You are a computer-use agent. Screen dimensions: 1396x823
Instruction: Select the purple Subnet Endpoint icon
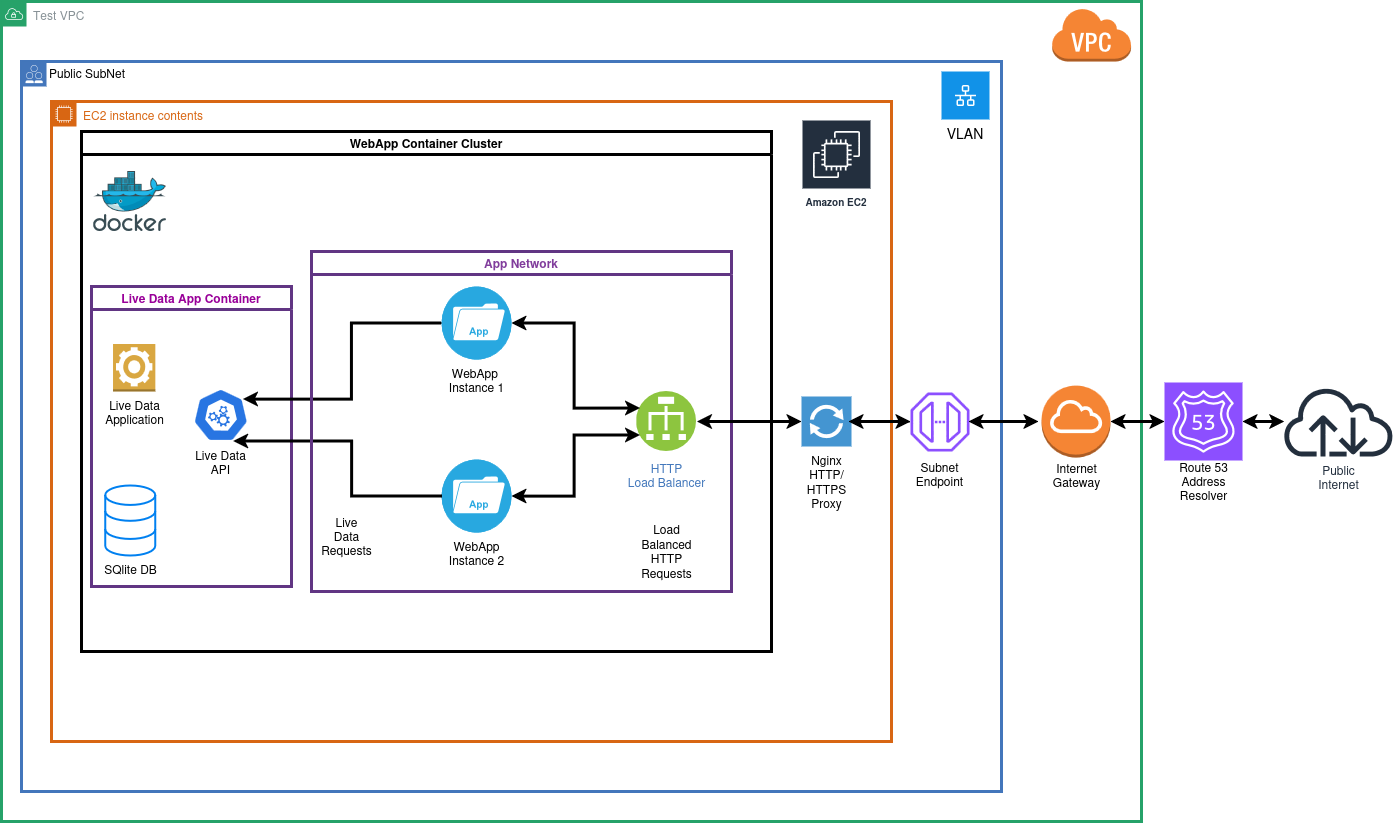click(940, 422)
